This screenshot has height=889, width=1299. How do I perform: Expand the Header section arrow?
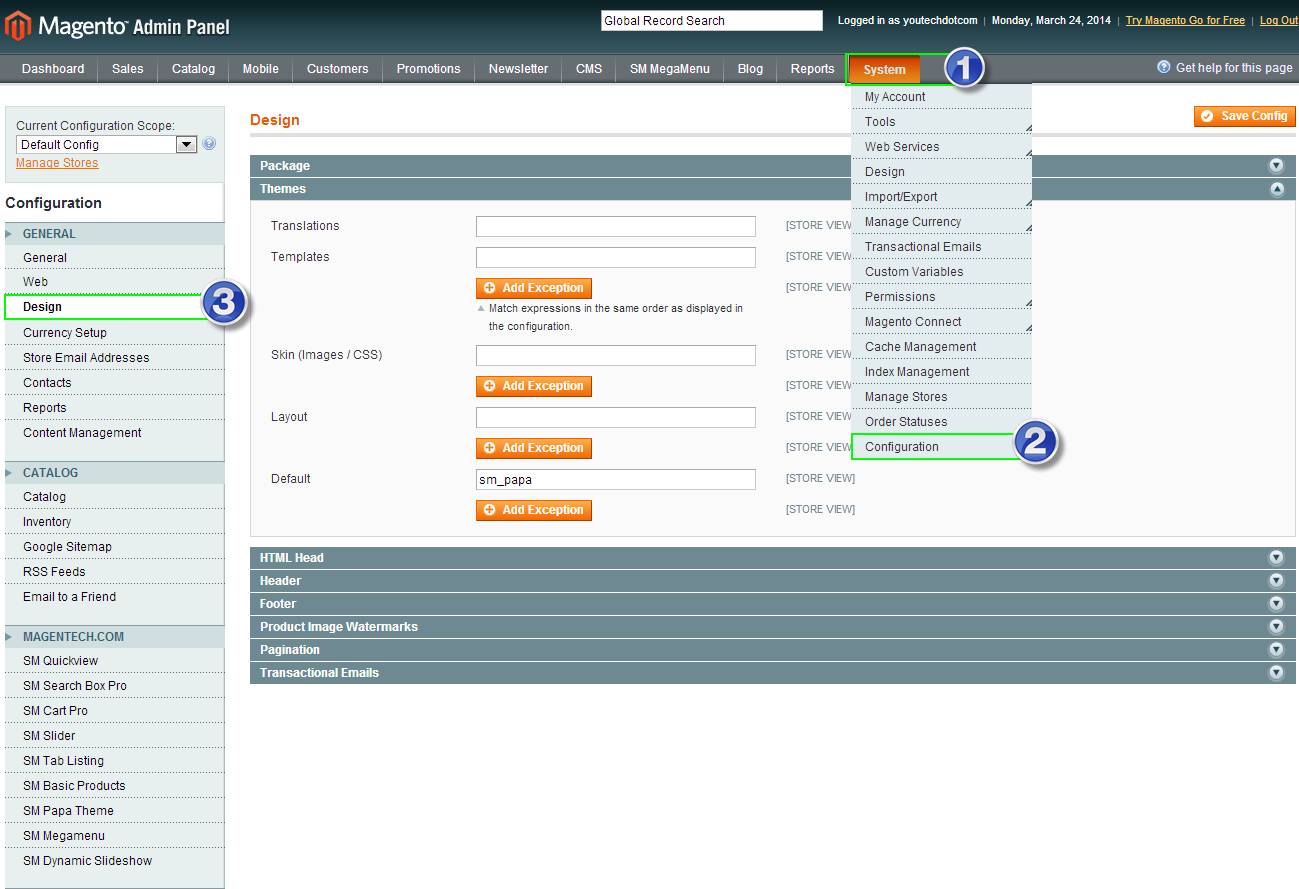(1276, 581)
